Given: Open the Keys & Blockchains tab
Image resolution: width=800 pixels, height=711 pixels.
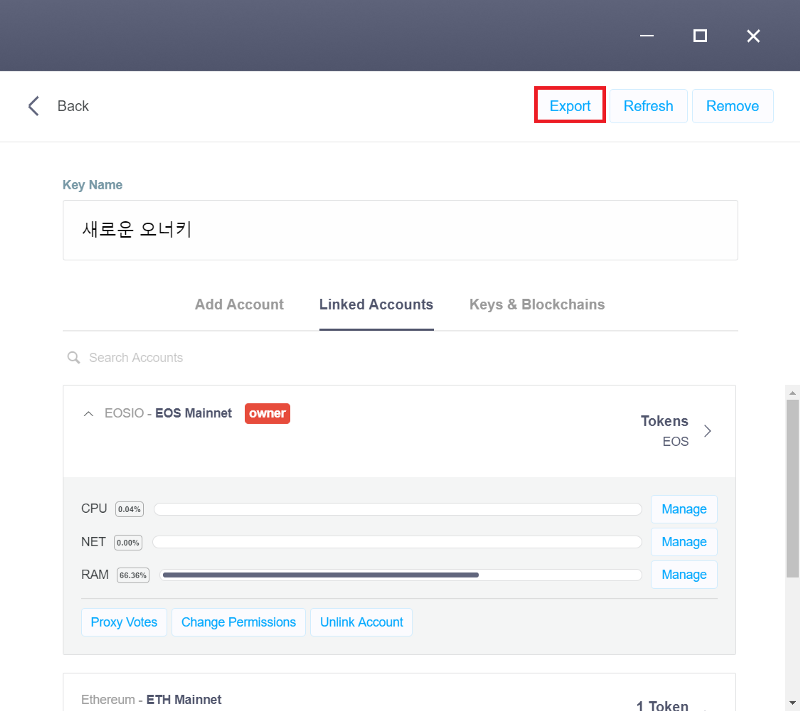Looking at the screenshot, I should pos(537,304).
